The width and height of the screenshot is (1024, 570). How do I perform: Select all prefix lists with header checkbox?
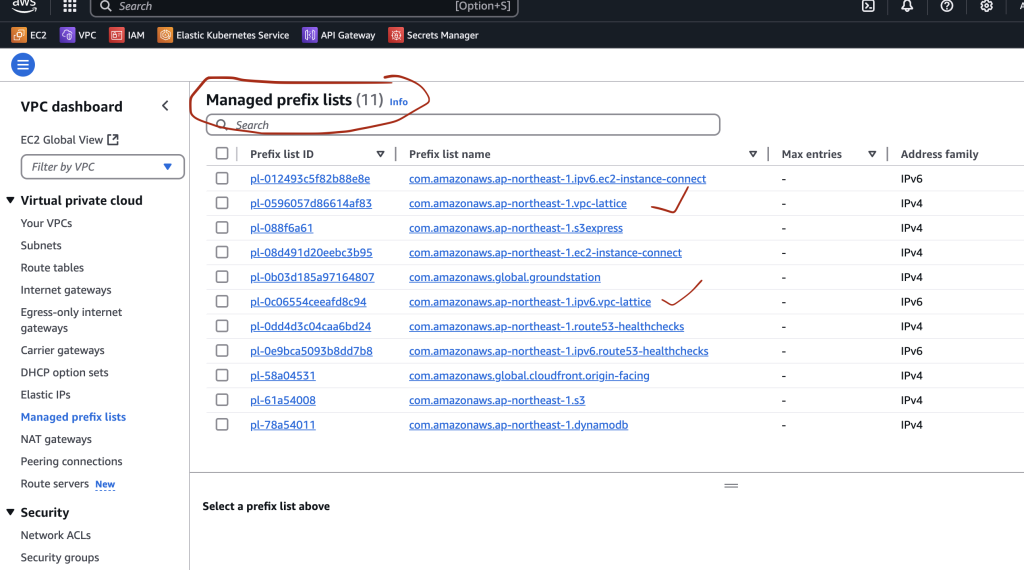point(222,154)
